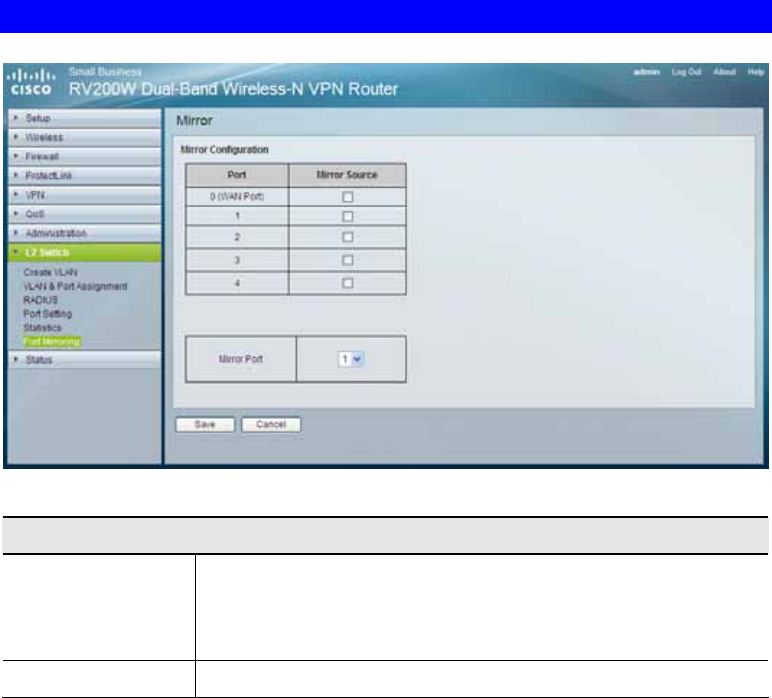Expand the VPN menu
772x698 pixels.
[85, 195]
